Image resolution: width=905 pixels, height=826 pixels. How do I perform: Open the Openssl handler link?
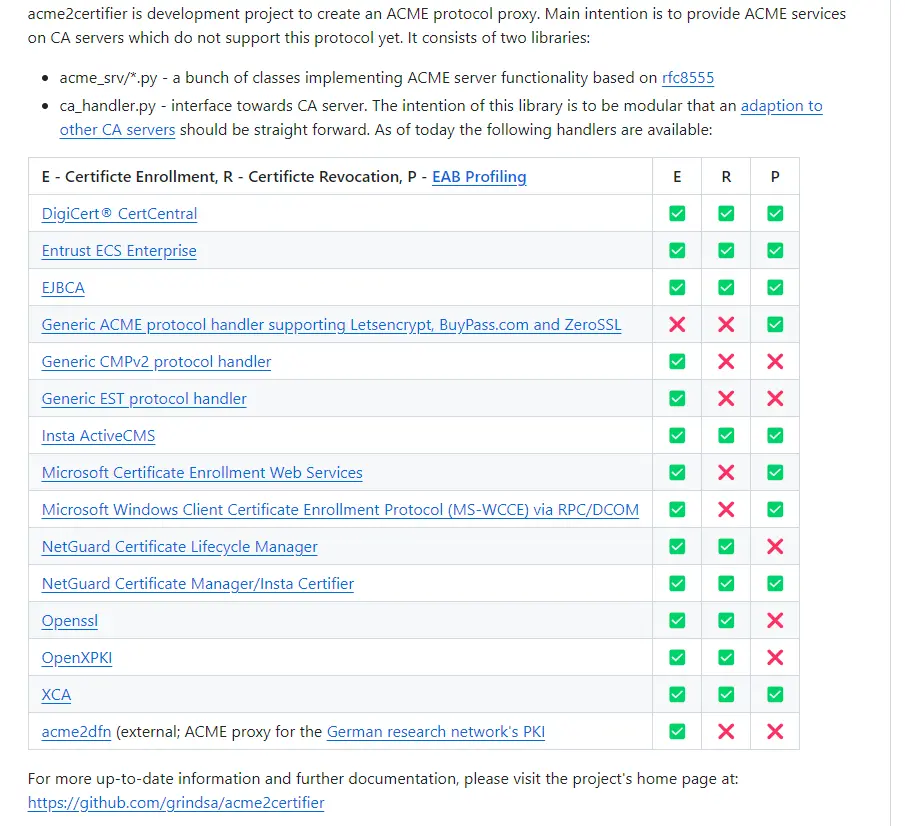click(x=71, y=621)
